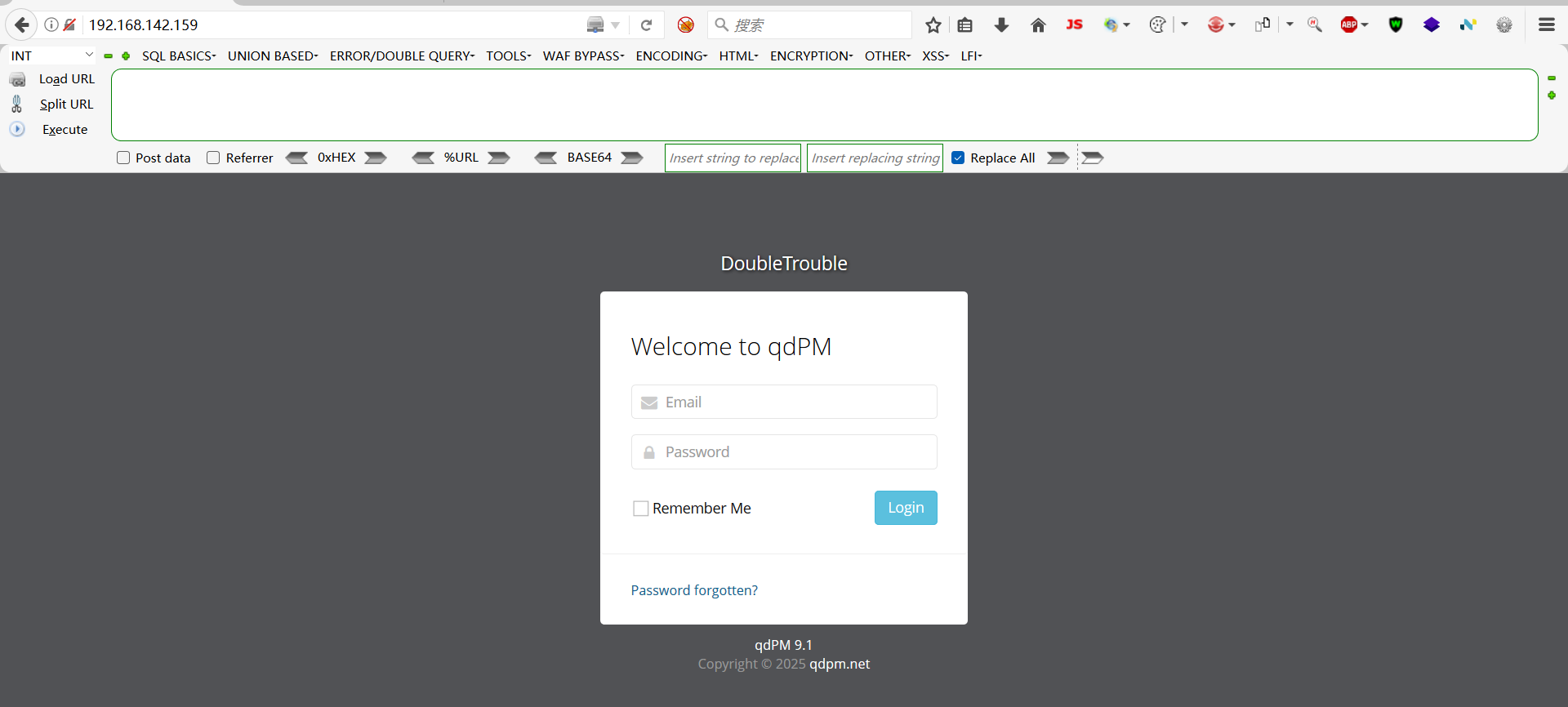Uncheck the Replace All checkbox
The height and width of the screenshot is (707, 1568).
[x=958, y=158]
